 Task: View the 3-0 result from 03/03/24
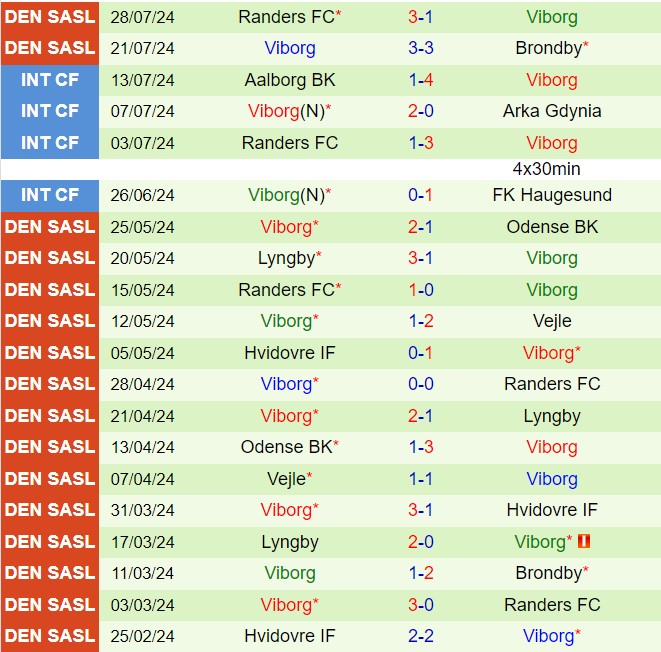point(420,605)
